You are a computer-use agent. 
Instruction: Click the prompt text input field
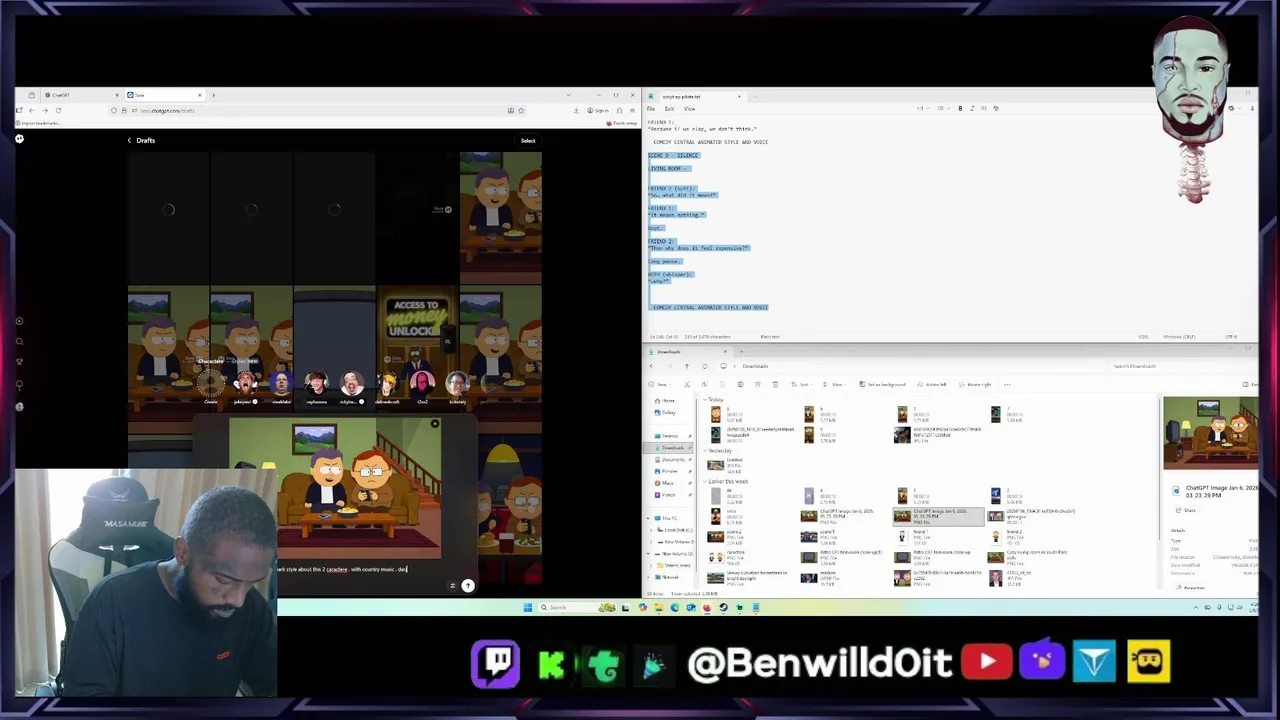343,569
